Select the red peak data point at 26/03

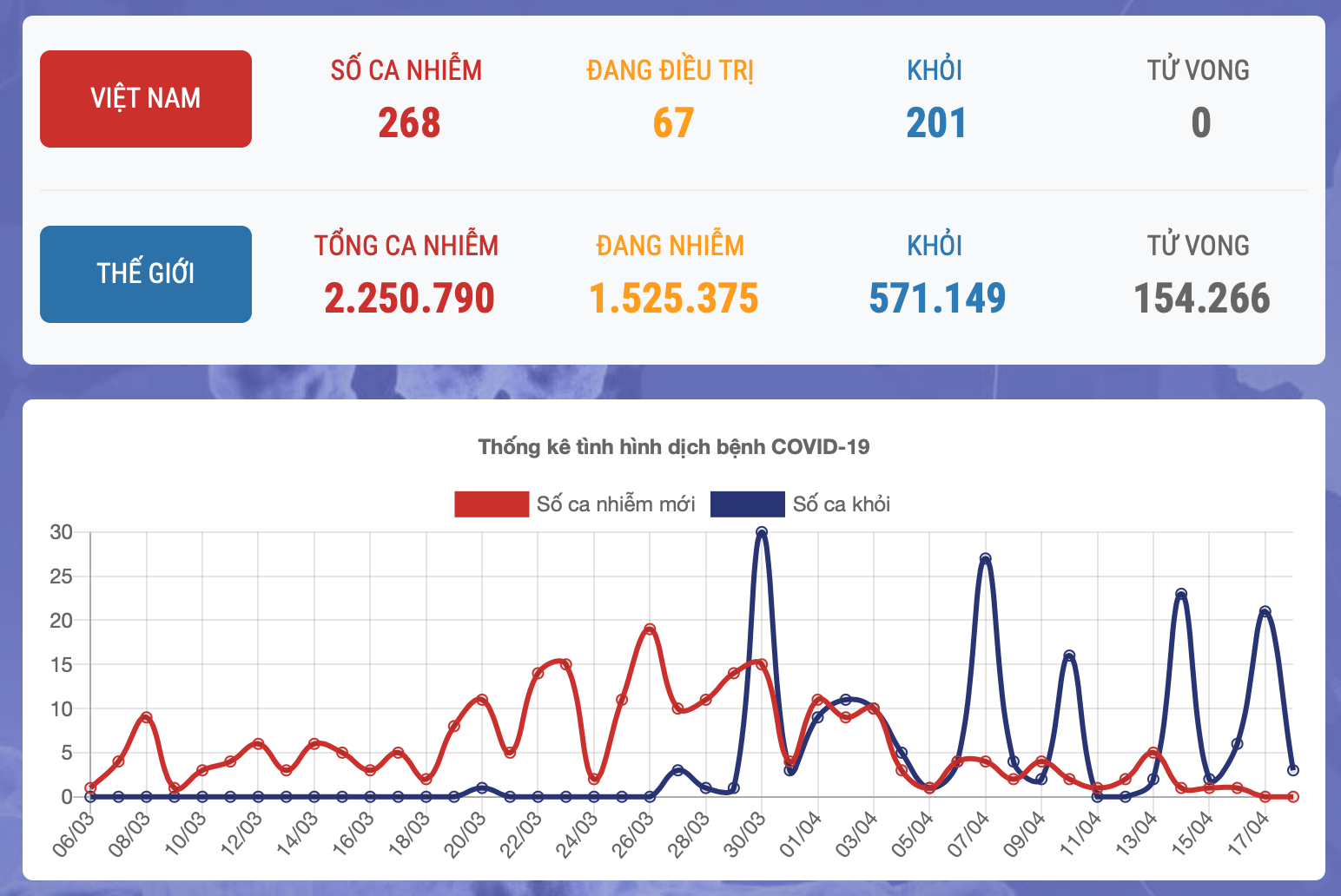click(650, 629)
